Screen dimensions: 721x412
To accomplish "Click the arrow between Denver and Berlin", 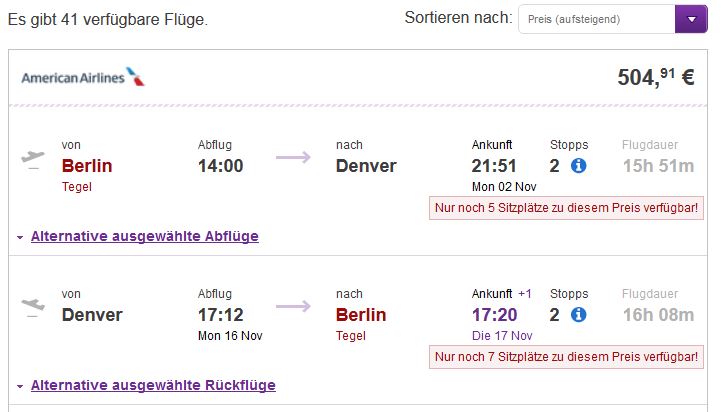I will point(293,307).
